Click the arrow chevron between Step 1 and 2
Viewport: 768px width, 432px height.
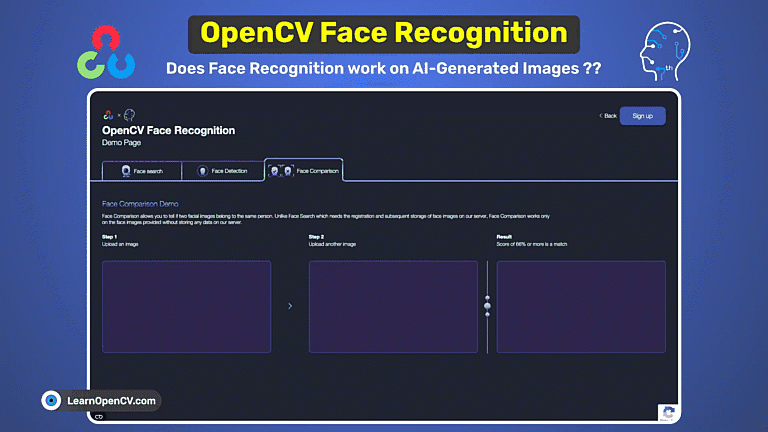[x=290, y=306]
